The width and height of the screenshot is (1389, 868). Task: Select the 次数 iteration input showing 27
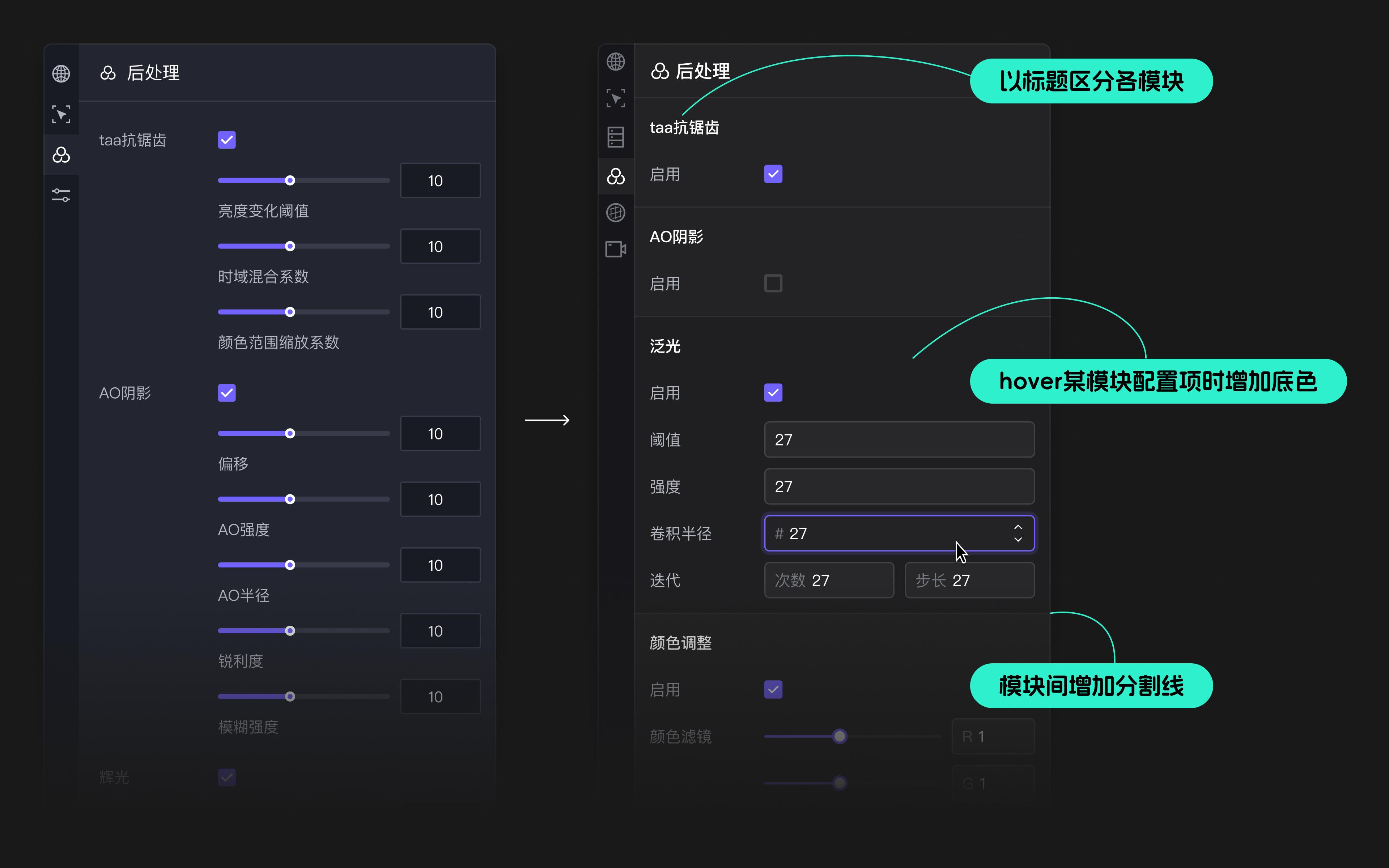(829, 580)
